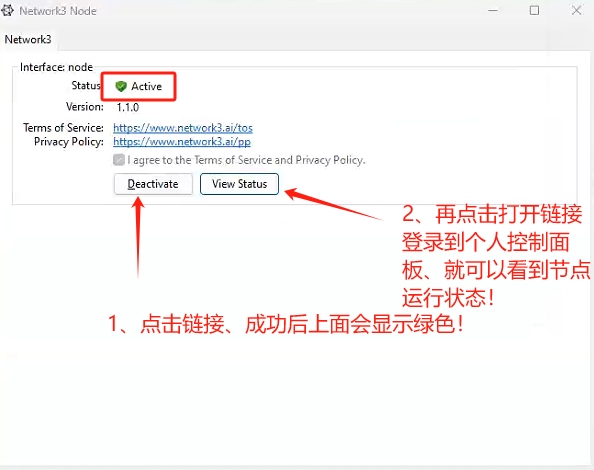
Task: Click the Interface: node group label
Action: [56, 67]
